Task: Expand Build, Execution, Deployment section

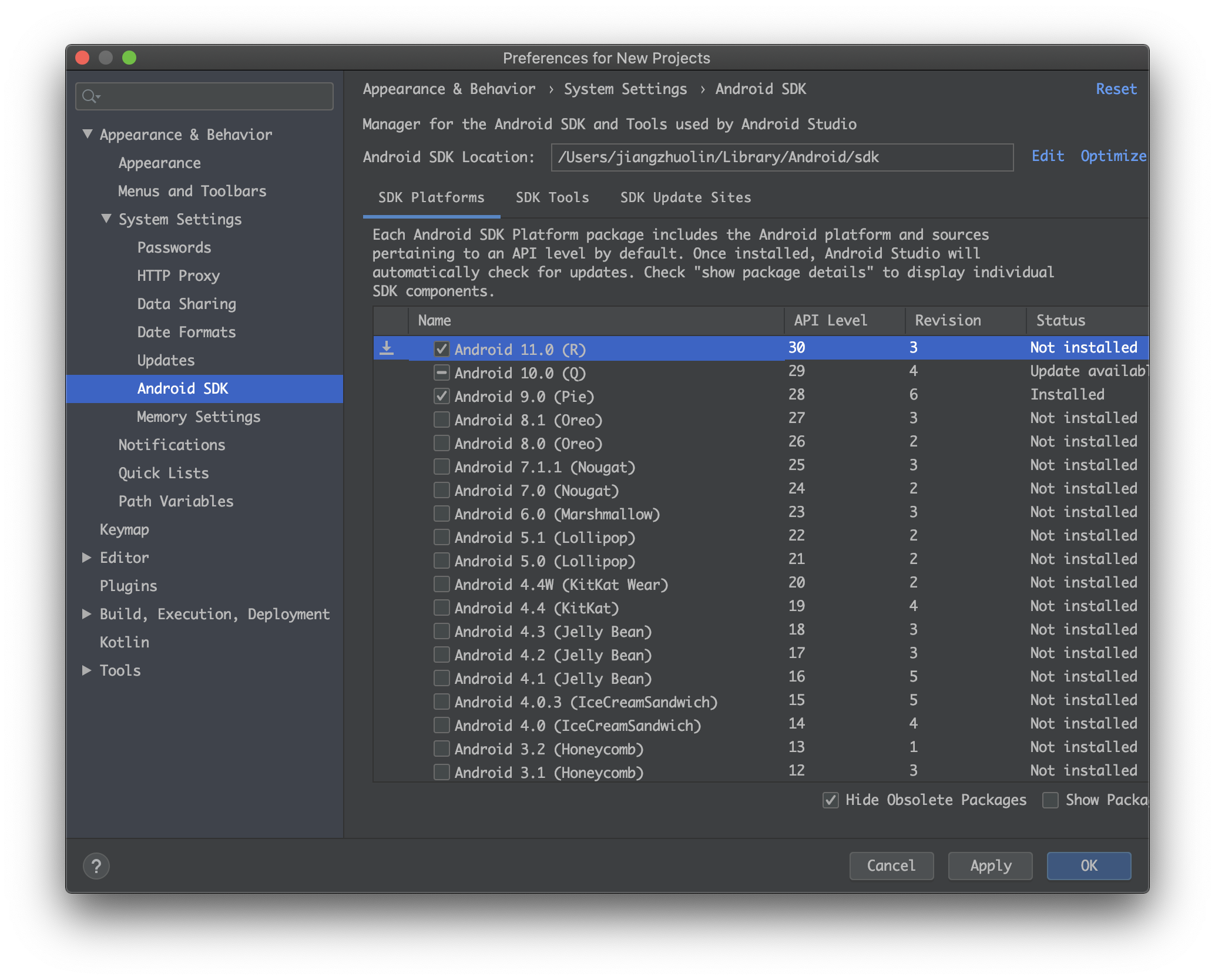Action: (86, 613)
